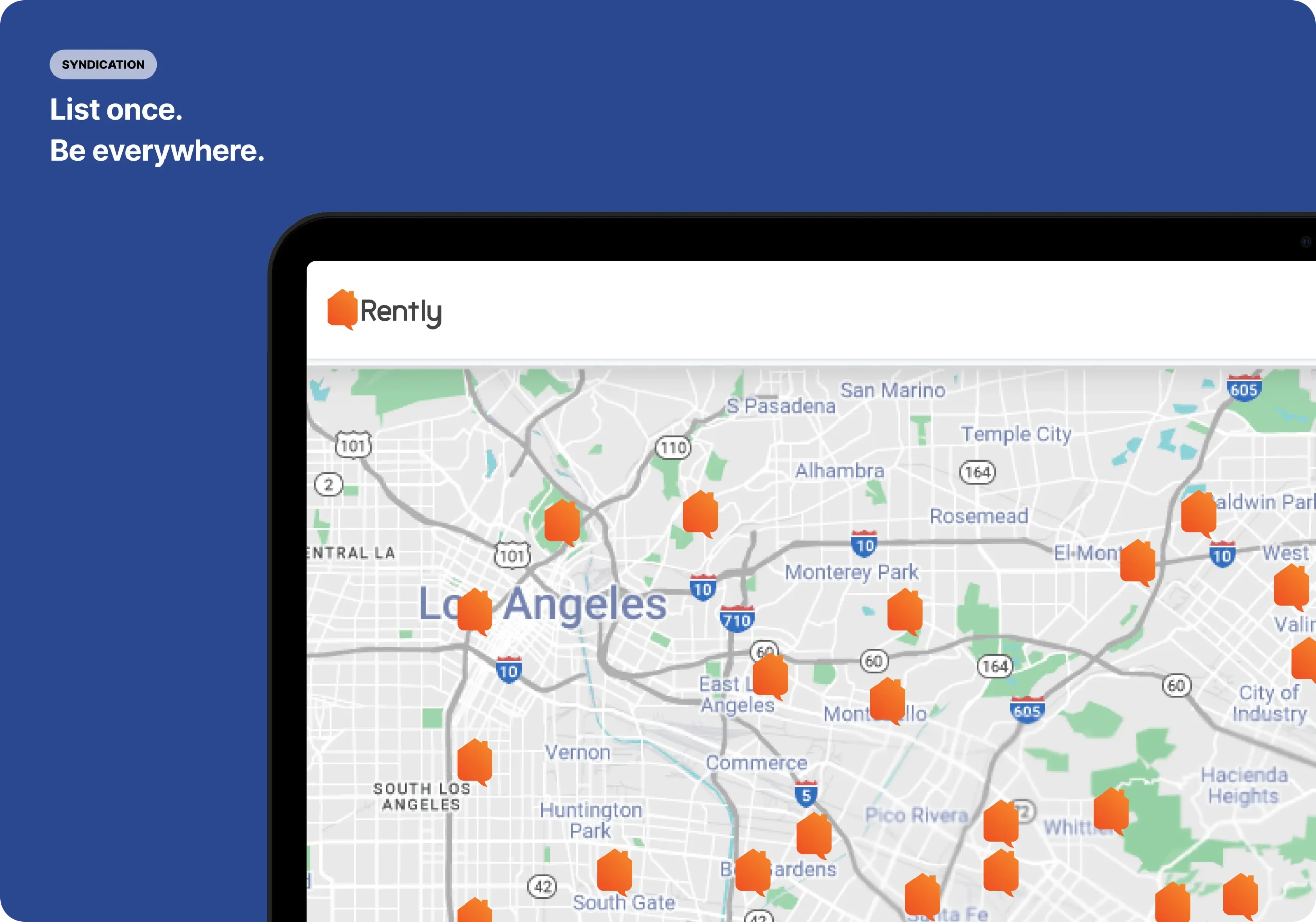This screenshot has width=1316, height=922.
Task: Click the SYNDICATION badge
Action: point(103,65)
